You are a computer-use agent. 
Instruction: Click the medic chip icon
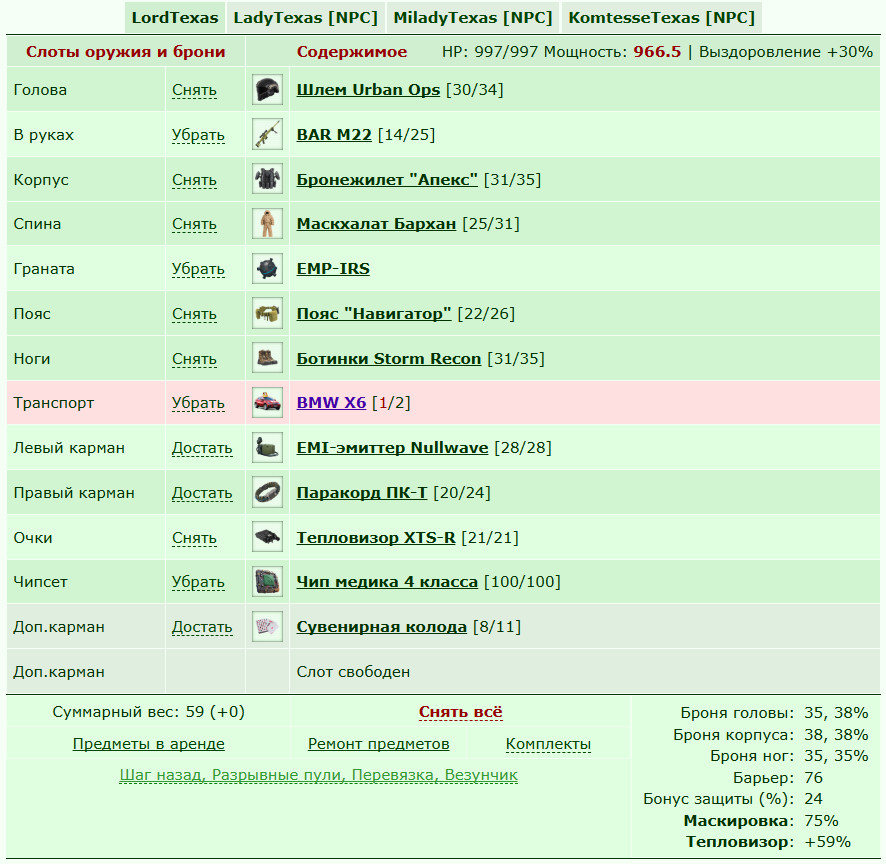[267, 582]
